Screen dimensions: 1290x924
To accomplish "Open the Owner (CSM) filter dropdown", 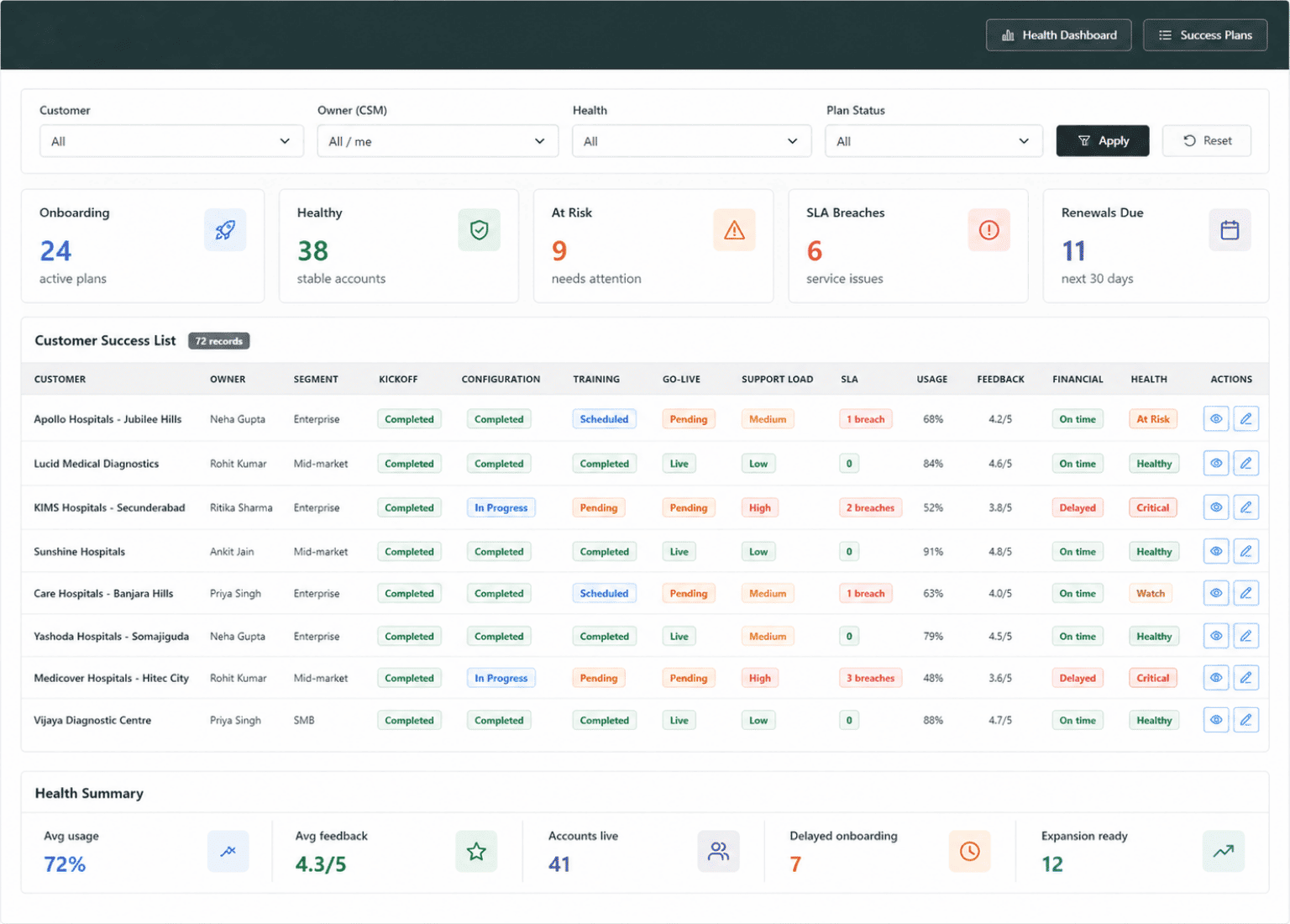I will pos(438,141).
